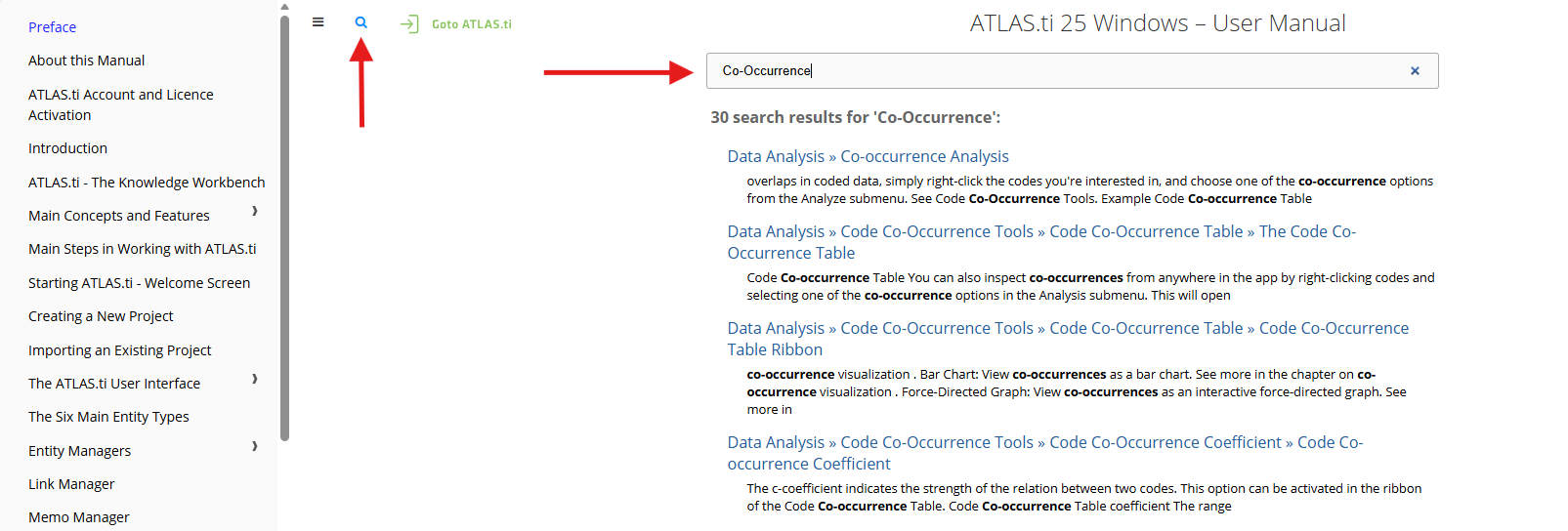Viewport: 1568px width, 531px height.
Task: Open Code Co-Occurrence Table Ribbon result
Action: [x=1068, y=339]
